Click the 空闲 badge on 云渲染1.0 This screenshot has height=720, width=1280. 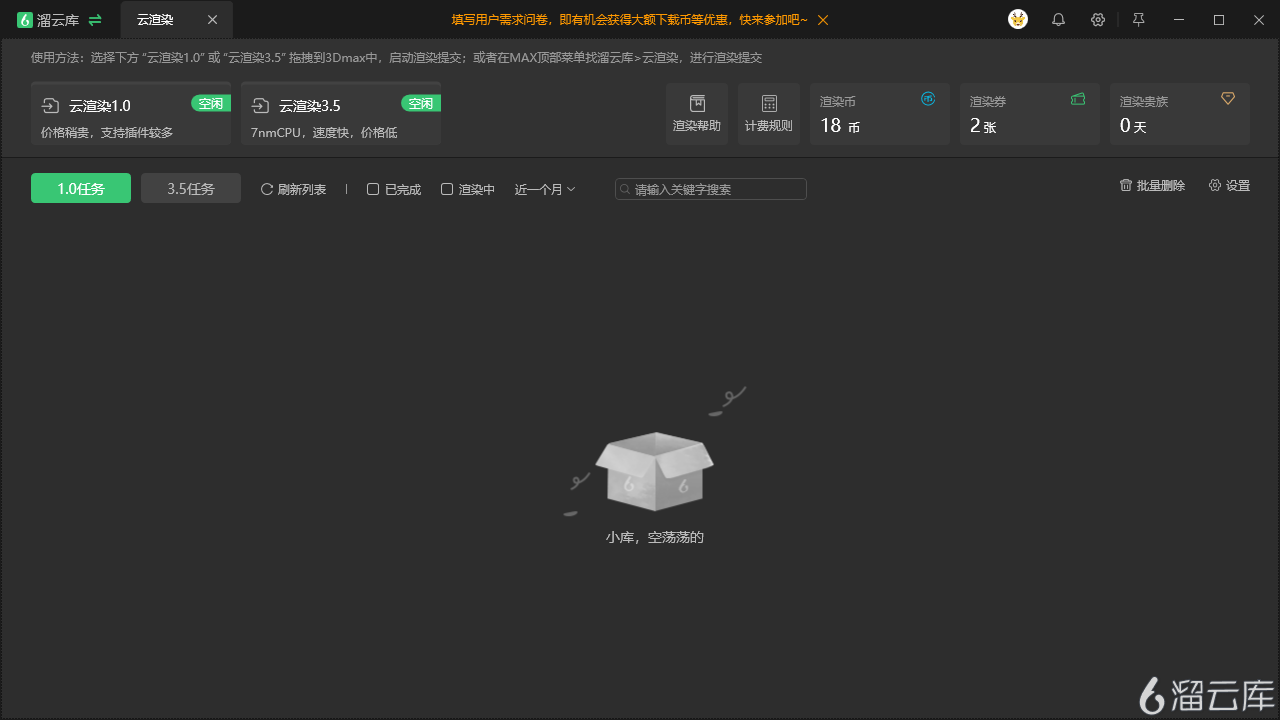click(x=211, y=103)
